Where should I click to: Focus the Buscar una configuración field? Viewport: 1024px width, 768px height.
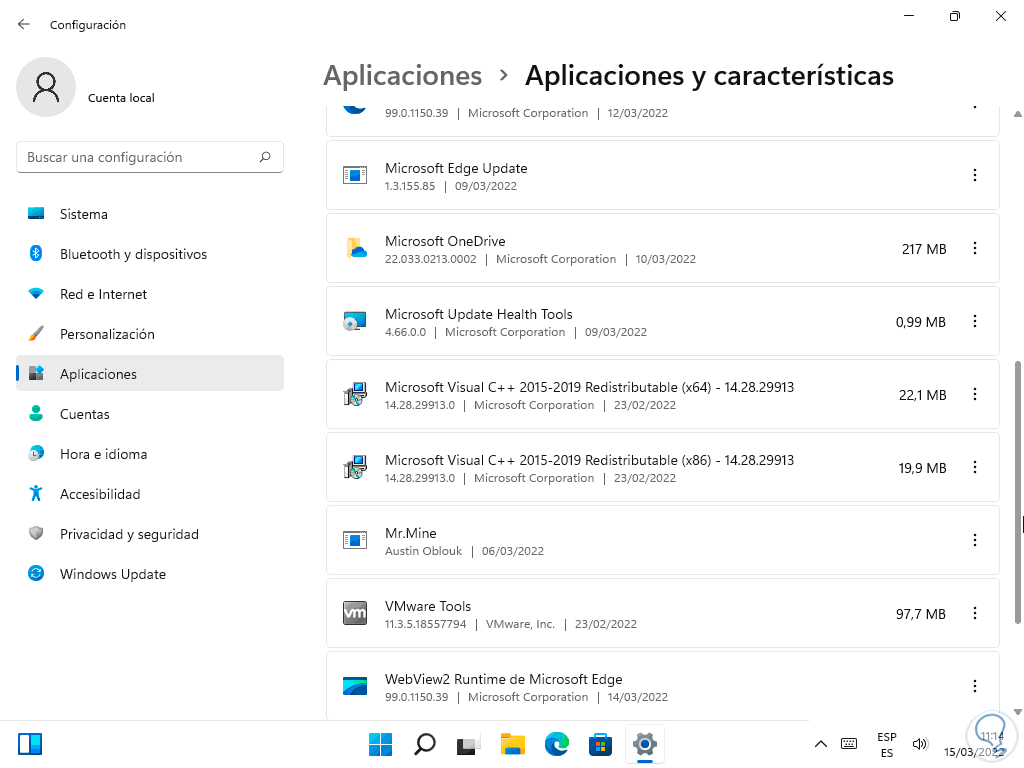point(150,157)
